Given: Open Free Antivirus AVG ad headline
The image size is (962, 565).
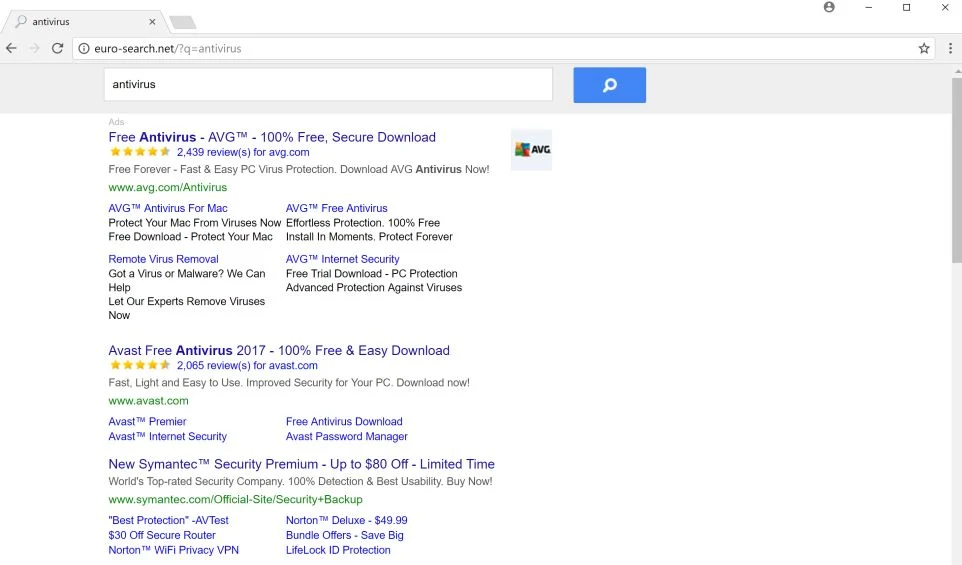Looking at the screenshot, I should click(x=272, y=137).
